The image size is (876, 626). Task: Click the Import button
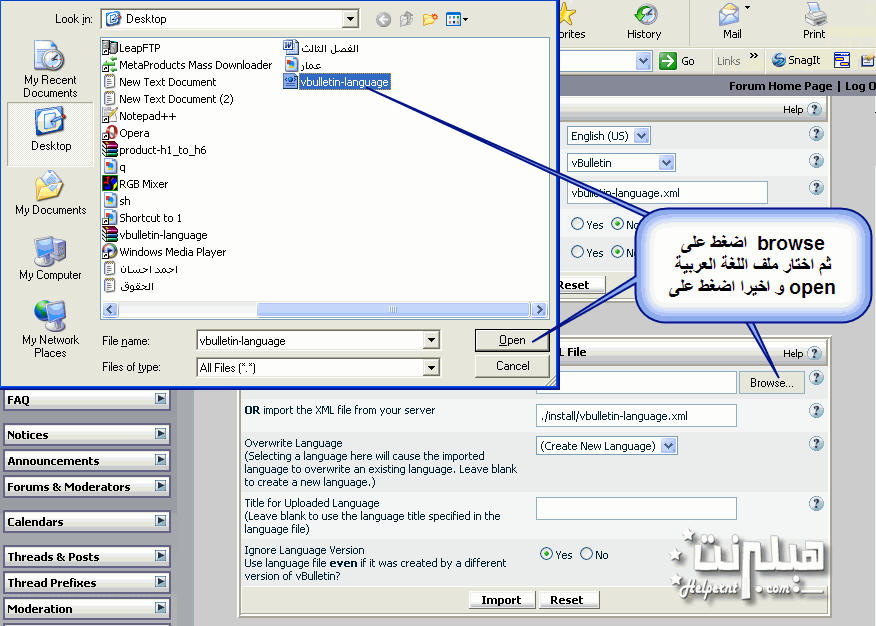pyautogui.click(x=501, y=600)
